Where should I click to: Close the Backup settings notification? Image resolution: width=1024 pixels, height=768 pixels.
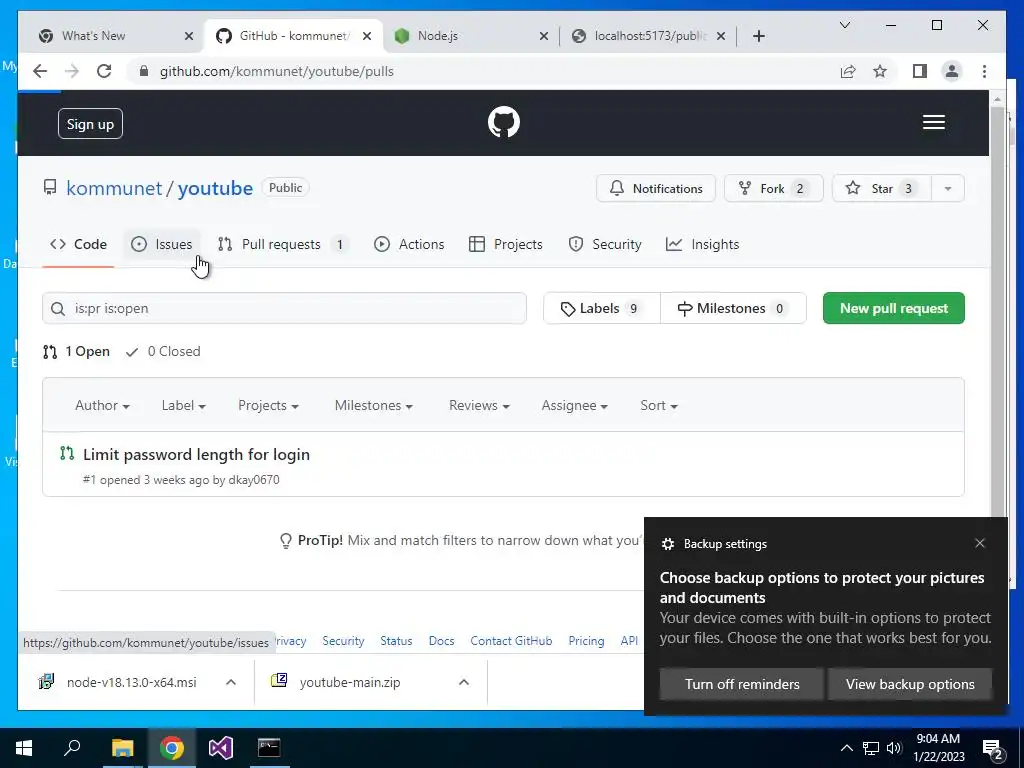coord(980,543)
